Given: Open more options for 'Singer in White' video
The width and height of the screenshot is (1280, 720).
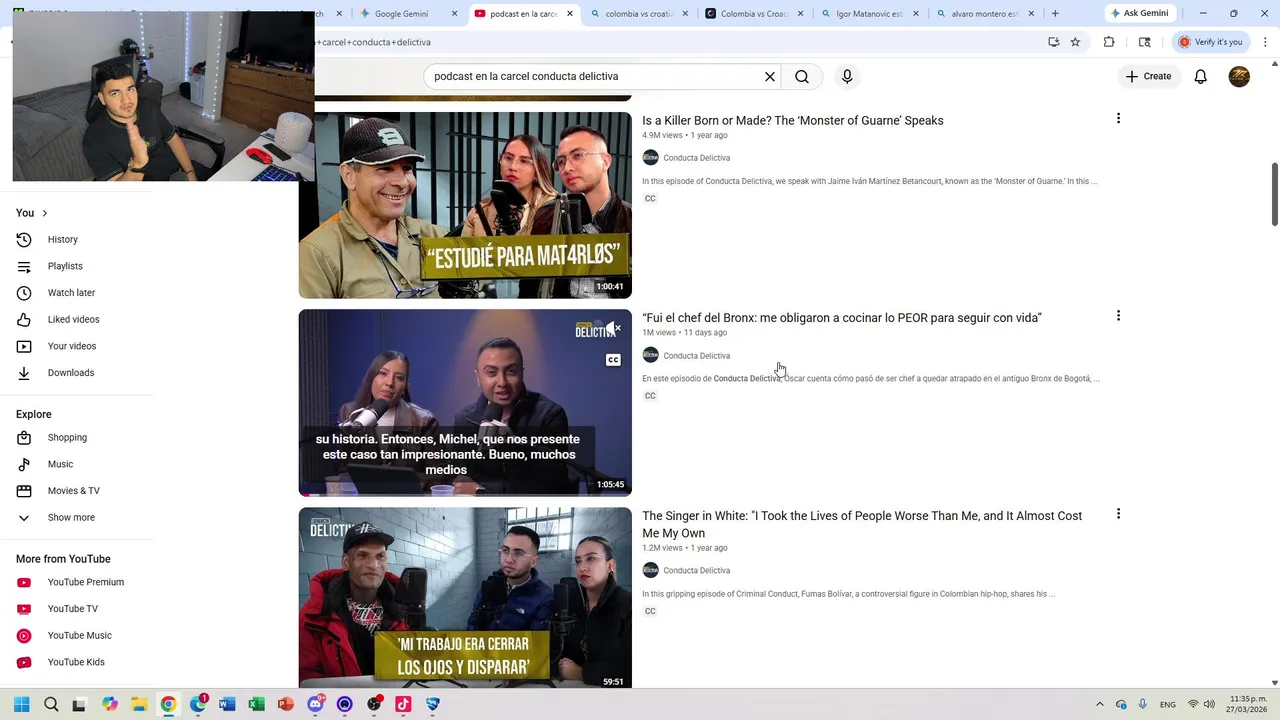Looking at the screenshot, I should [1118, 514].
